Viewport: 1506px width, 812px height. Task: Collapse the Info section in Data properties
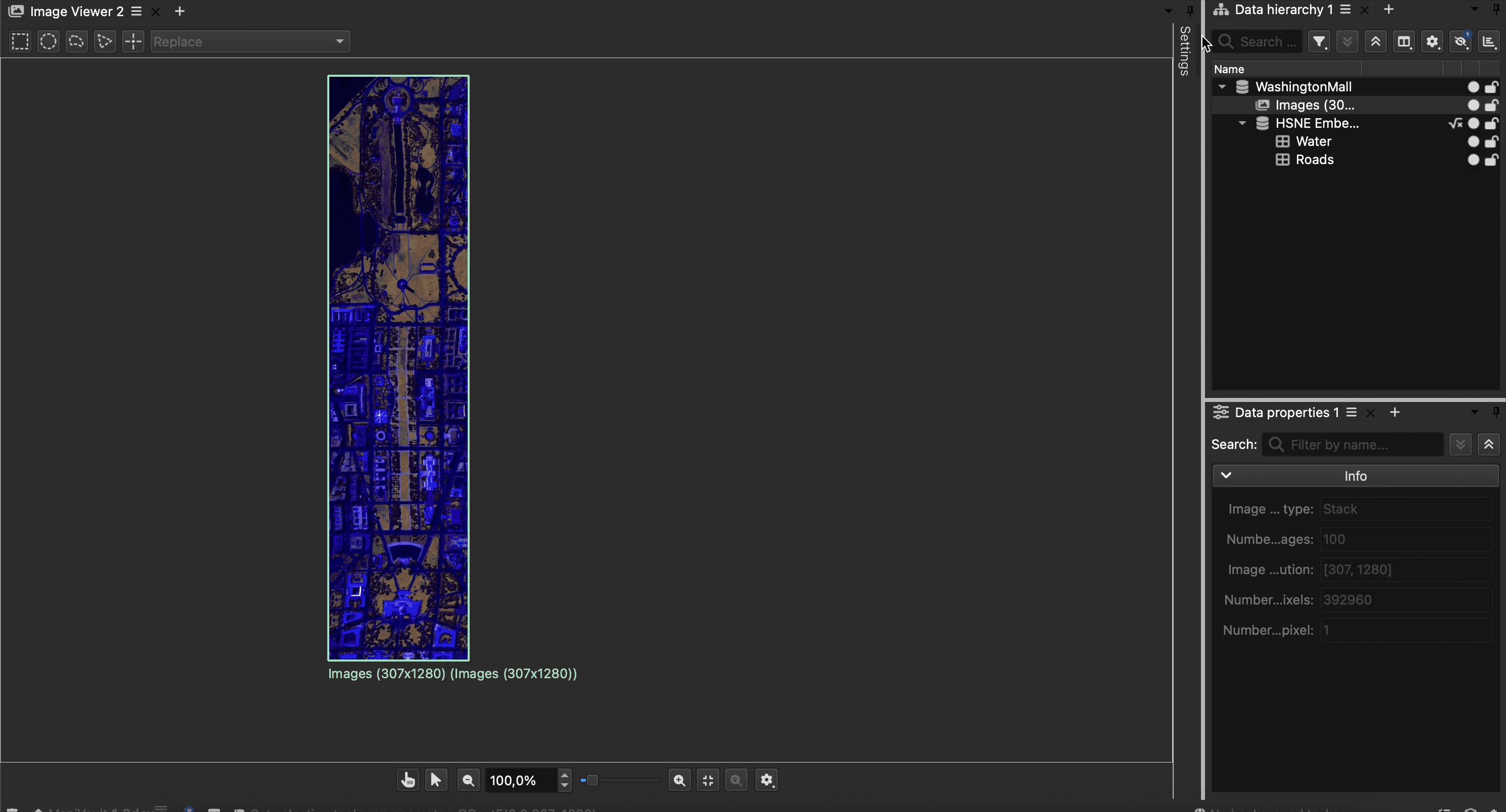(x=1227, y=475)
